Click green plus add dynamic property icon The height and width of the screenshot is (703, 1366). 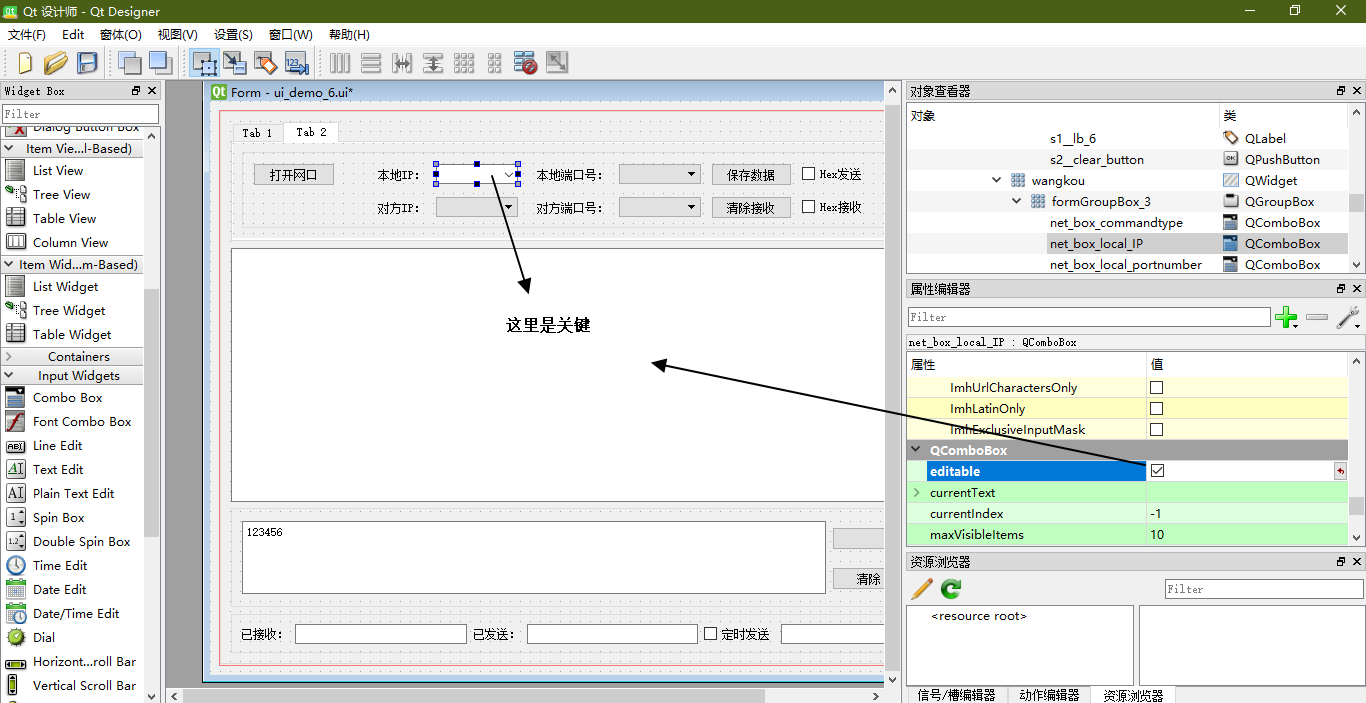click(x=1286, y=318)
